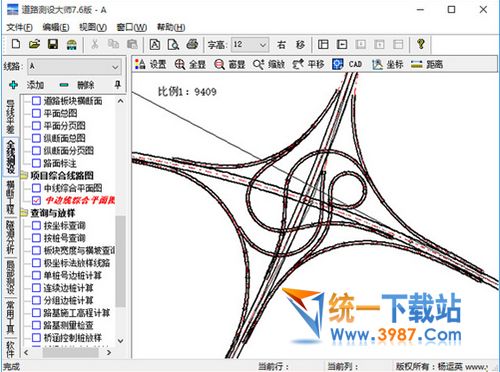Click the 窗显 window zoom tool
Screen dimensions: 500x372
(x=230, y=64)
